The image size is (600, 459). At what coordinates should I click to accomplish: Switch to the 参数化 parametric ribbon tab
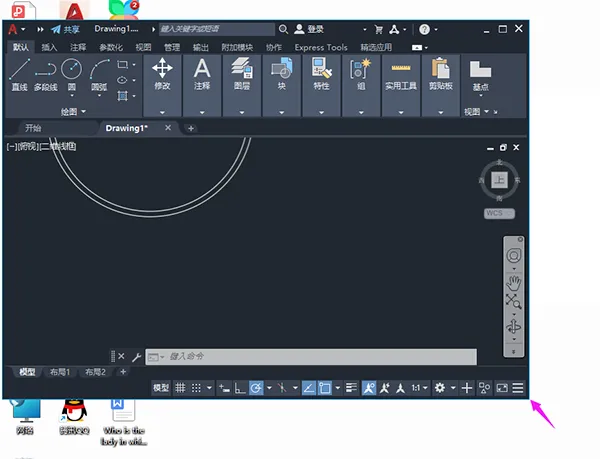tap(111, 47)
